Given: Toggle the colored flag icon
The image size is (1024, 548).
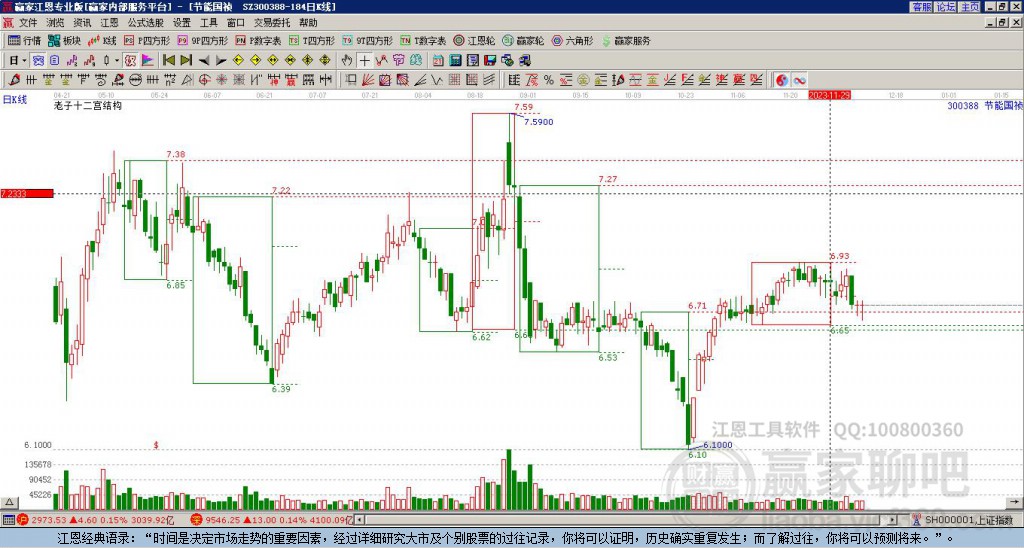Looking at the screenshot, I should point(148,61).
